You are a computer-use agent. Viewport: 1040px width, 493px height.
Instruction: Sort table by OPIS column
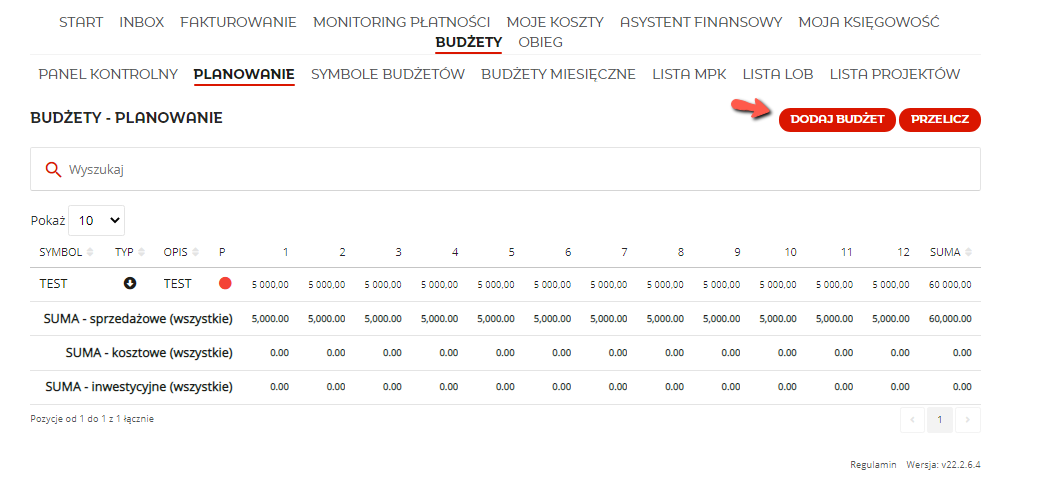(x=181, y=252)
